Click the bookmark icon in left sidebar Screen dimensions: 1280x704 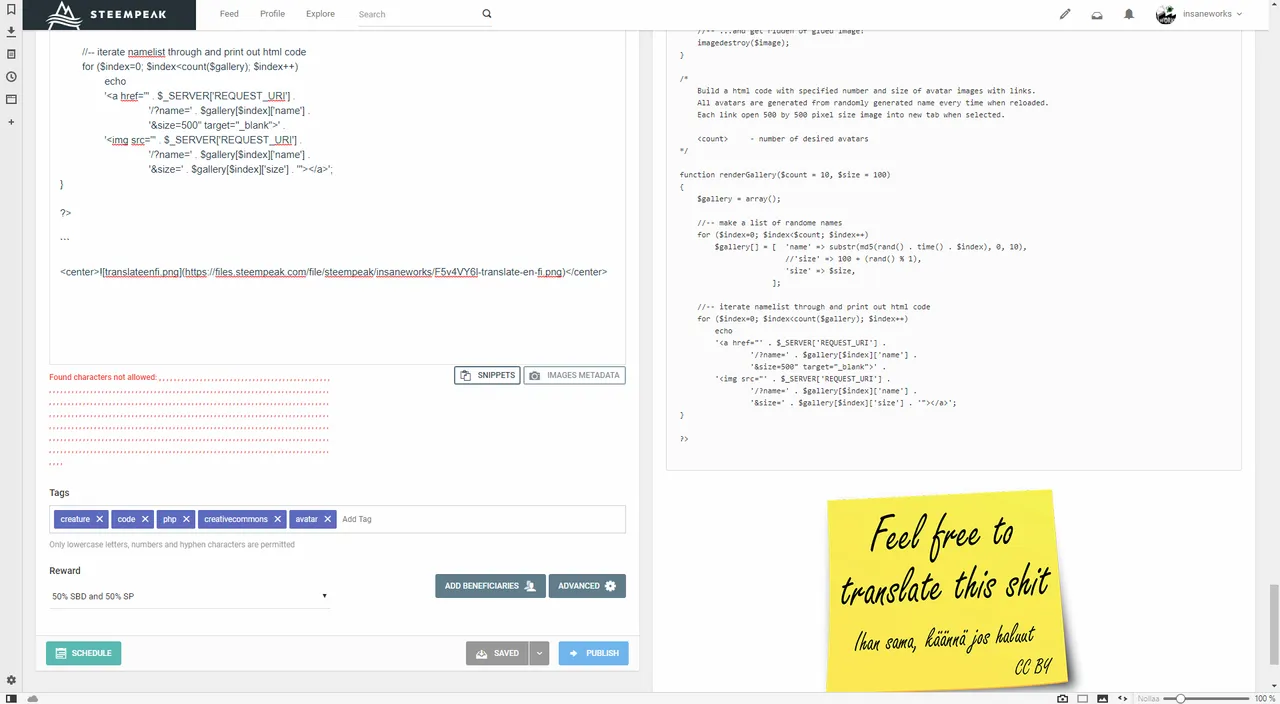pos(11,9)
